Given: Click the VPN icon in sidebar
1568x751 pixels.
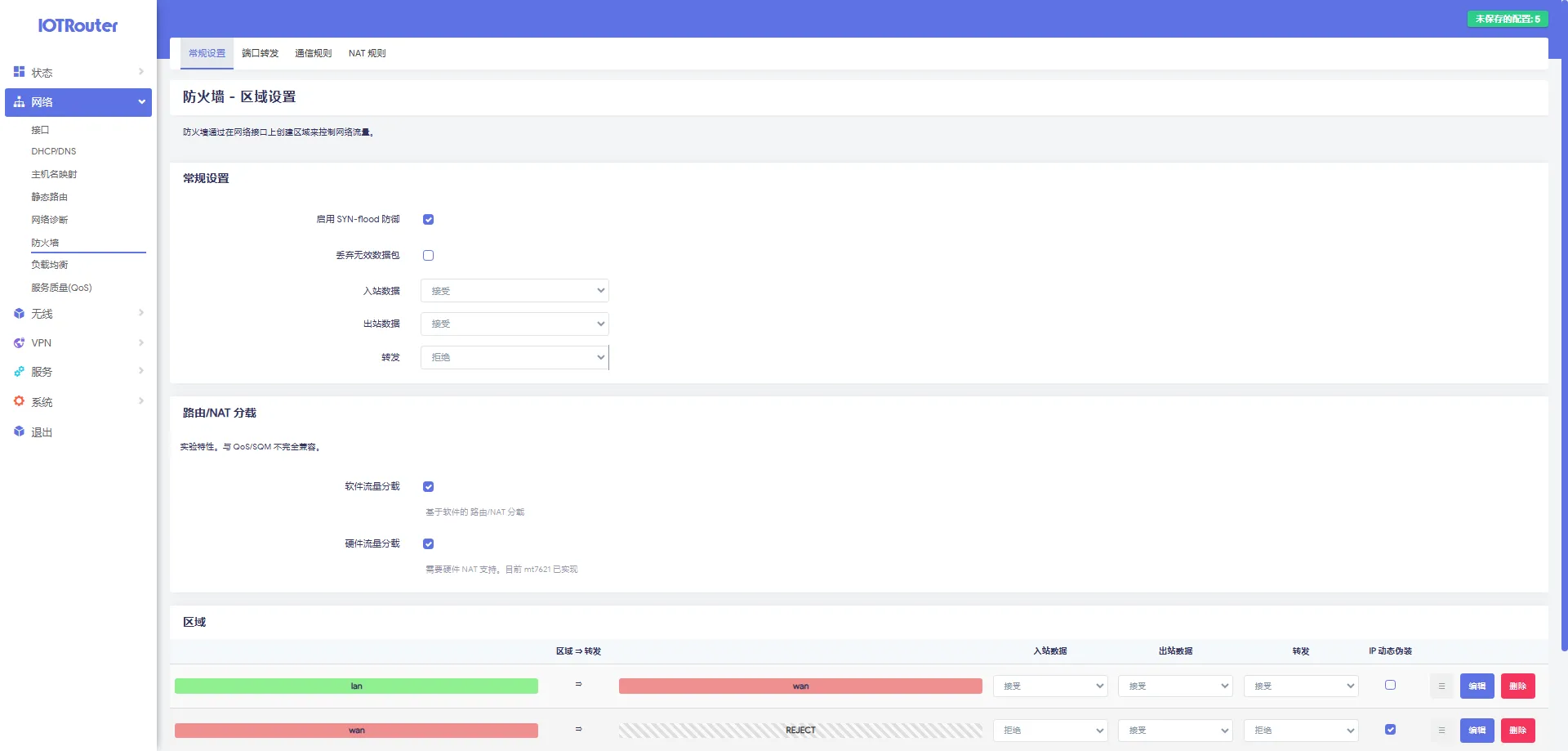Looking at the screenshot, I should pos(19,343).
